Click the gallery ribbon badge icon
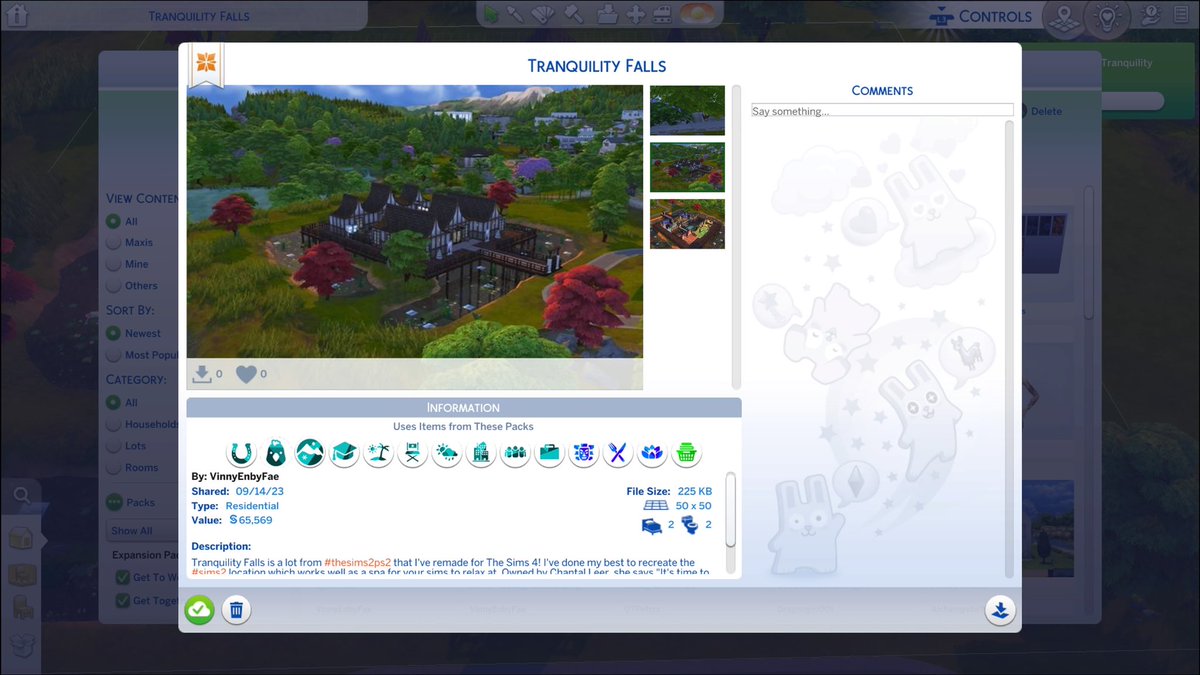The image size is (1200, 675). coord(205,66)
